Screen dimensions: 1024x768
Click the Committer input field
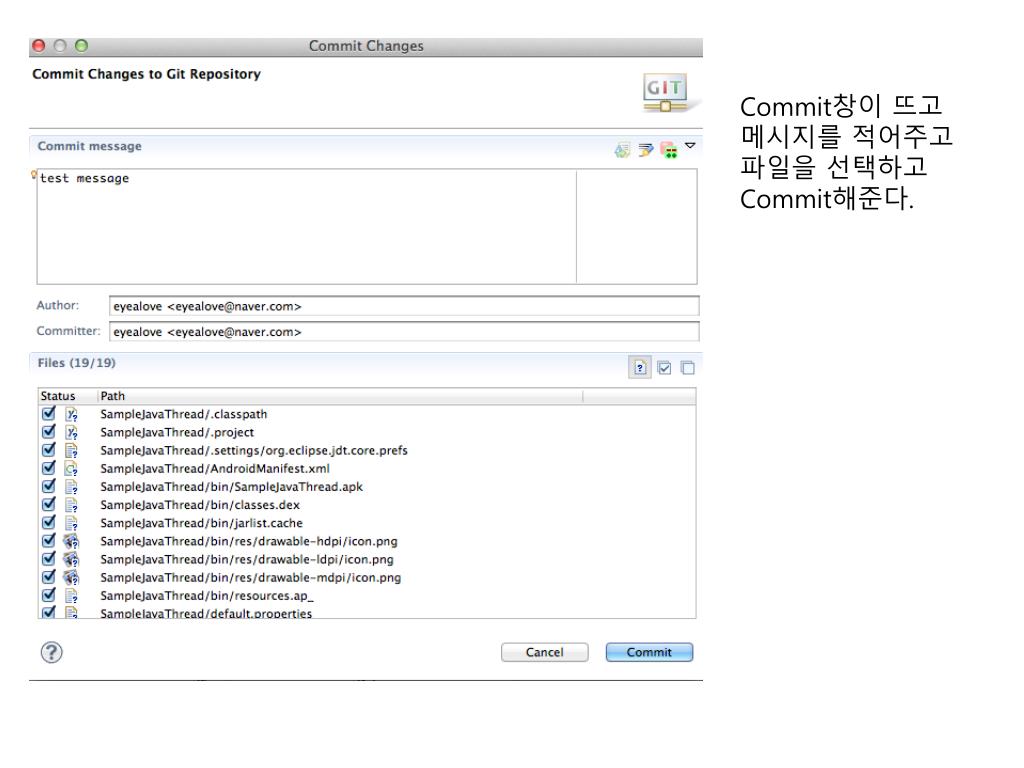404,332
